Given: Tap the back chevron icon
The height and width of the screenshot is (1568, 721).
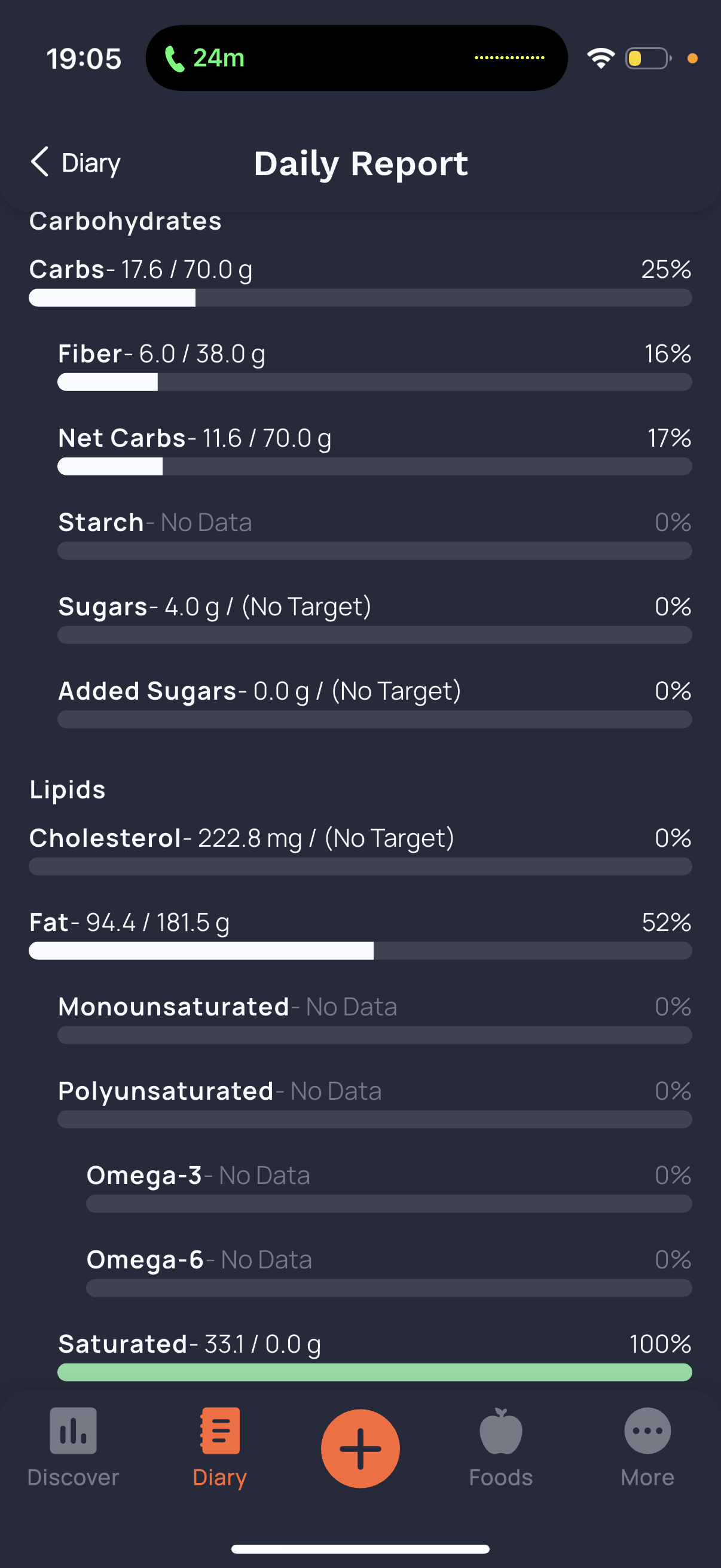Looking at the screenshot, I should point(39,162).
